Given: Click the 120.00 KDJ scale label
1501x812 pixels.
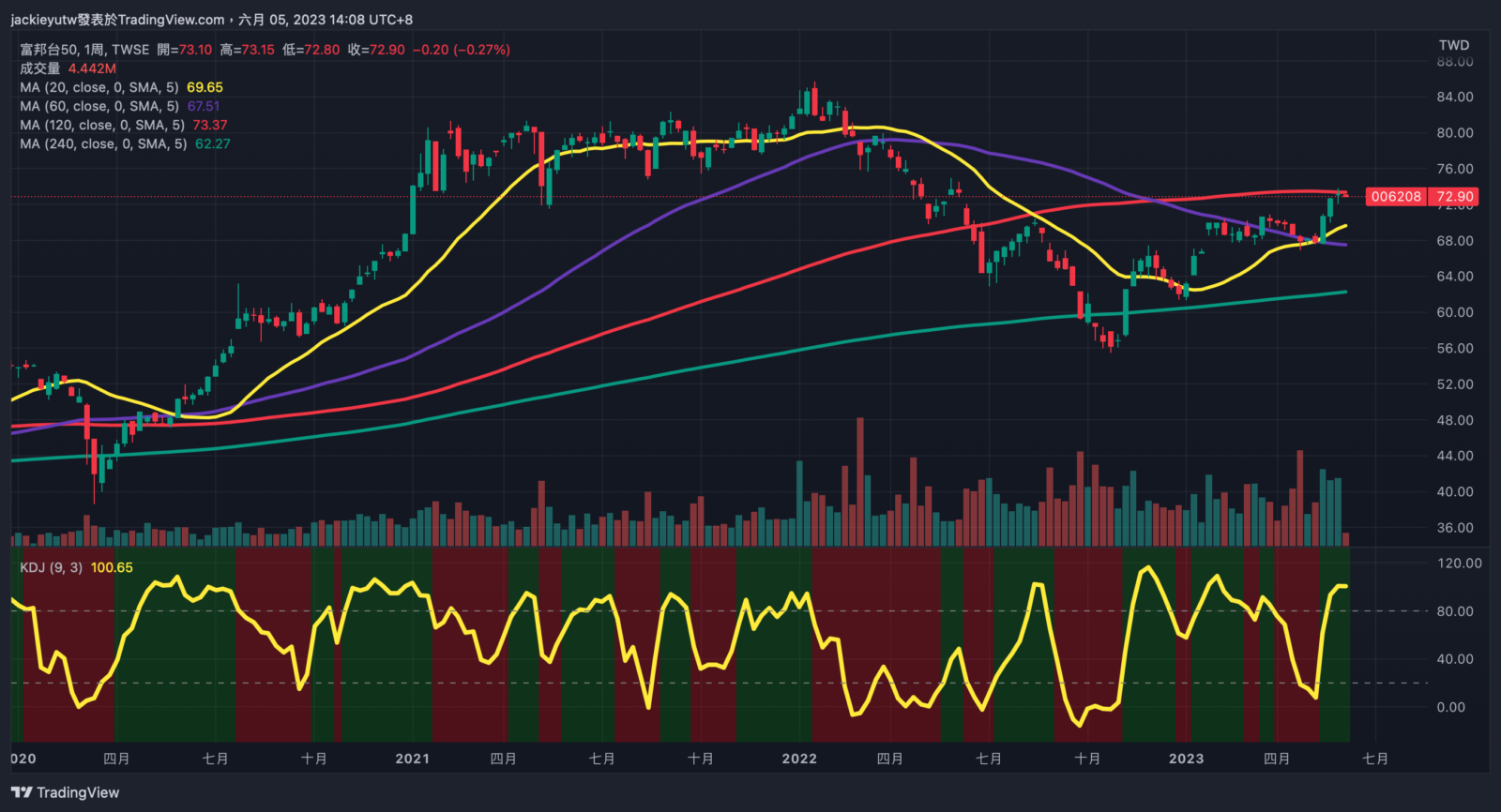Looking at the screenshot, I should 1459,564.
